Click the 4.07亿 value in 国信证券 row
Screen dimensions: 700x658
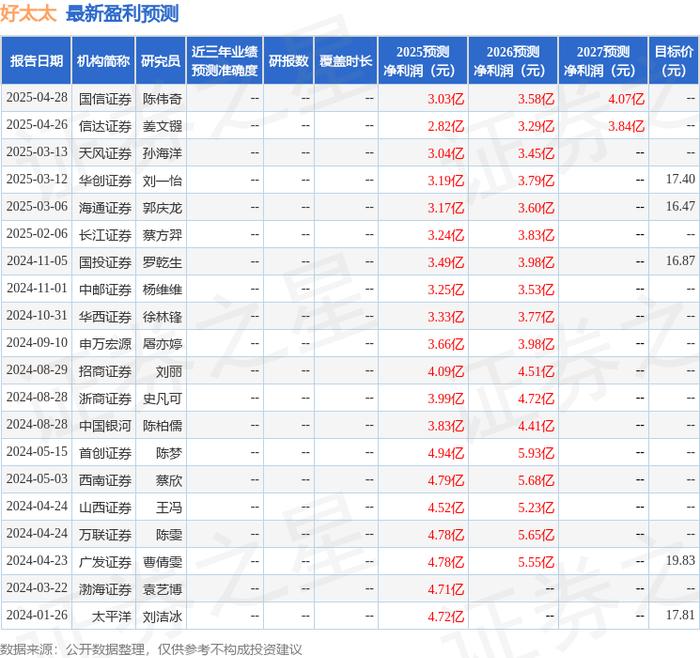coord(626,99)
